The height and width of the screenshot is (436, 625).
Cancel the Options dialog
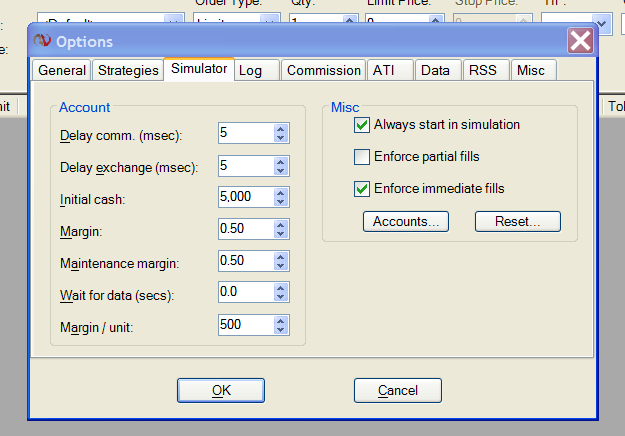click(x=398, y=391)
